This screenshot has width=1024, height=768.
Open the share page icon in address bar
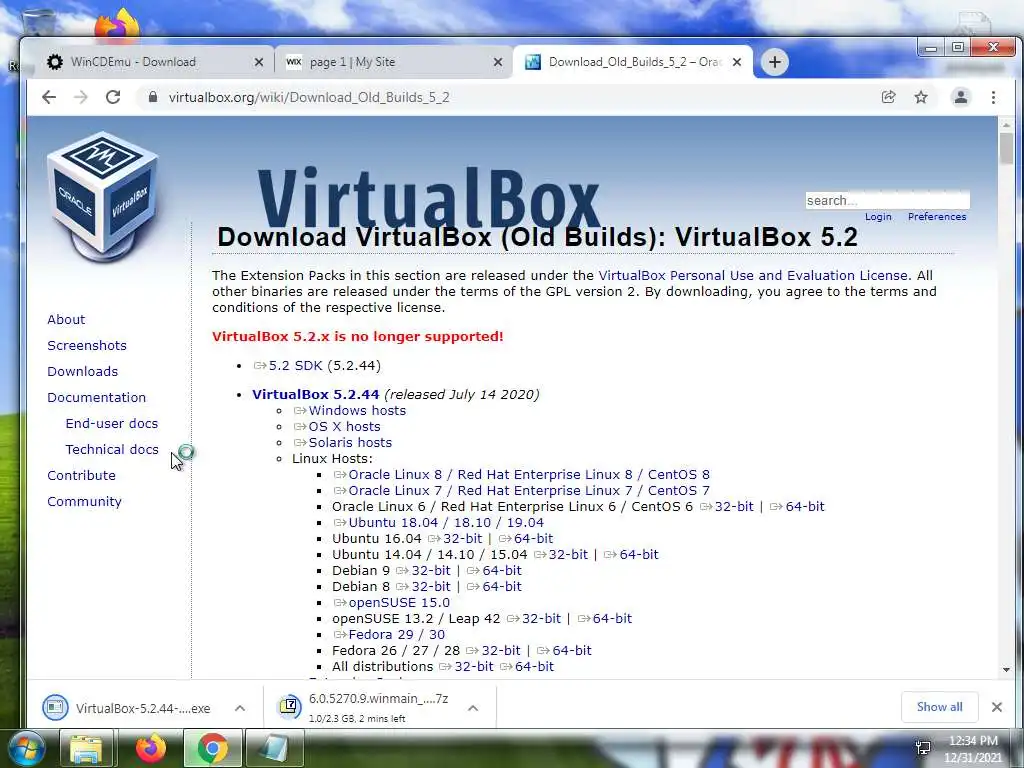point(888,97)
